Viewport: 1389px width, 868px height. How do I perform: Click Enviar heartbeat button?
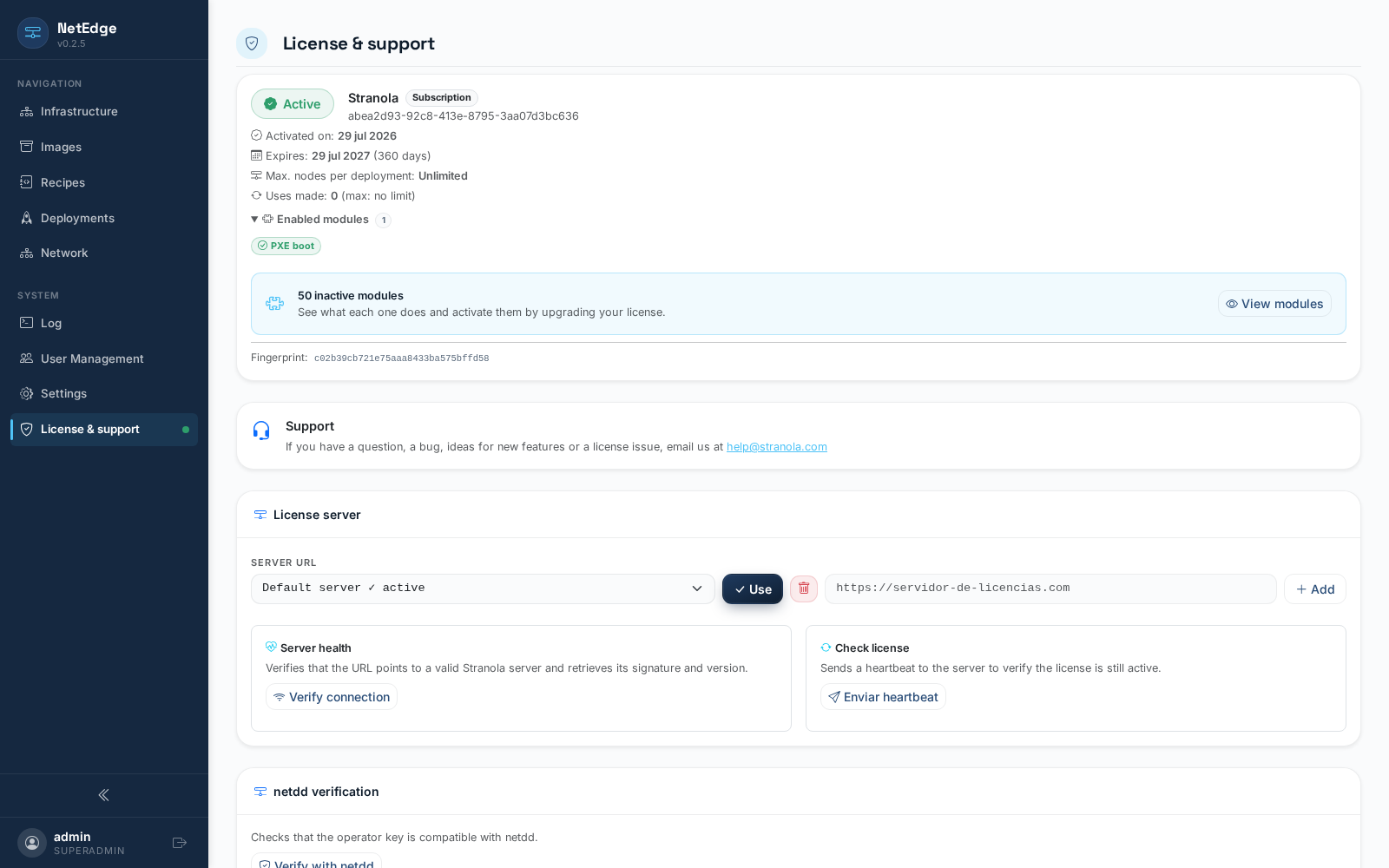[x=883, y=697]
